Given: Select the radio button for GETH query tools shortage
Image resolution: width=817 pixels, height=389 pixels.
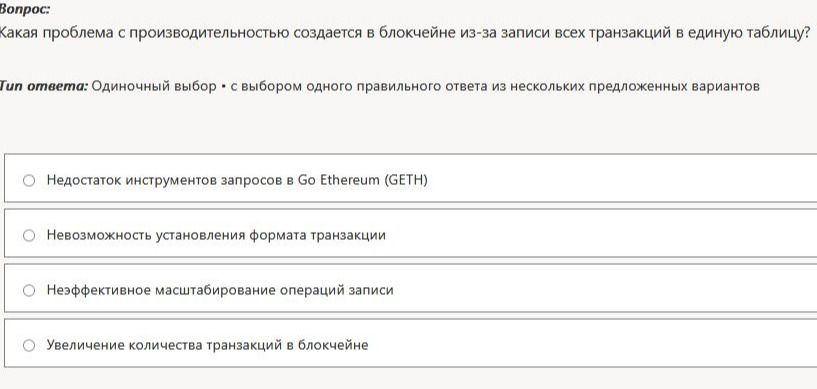Looking at the screenshot, I should pos(29,180).
